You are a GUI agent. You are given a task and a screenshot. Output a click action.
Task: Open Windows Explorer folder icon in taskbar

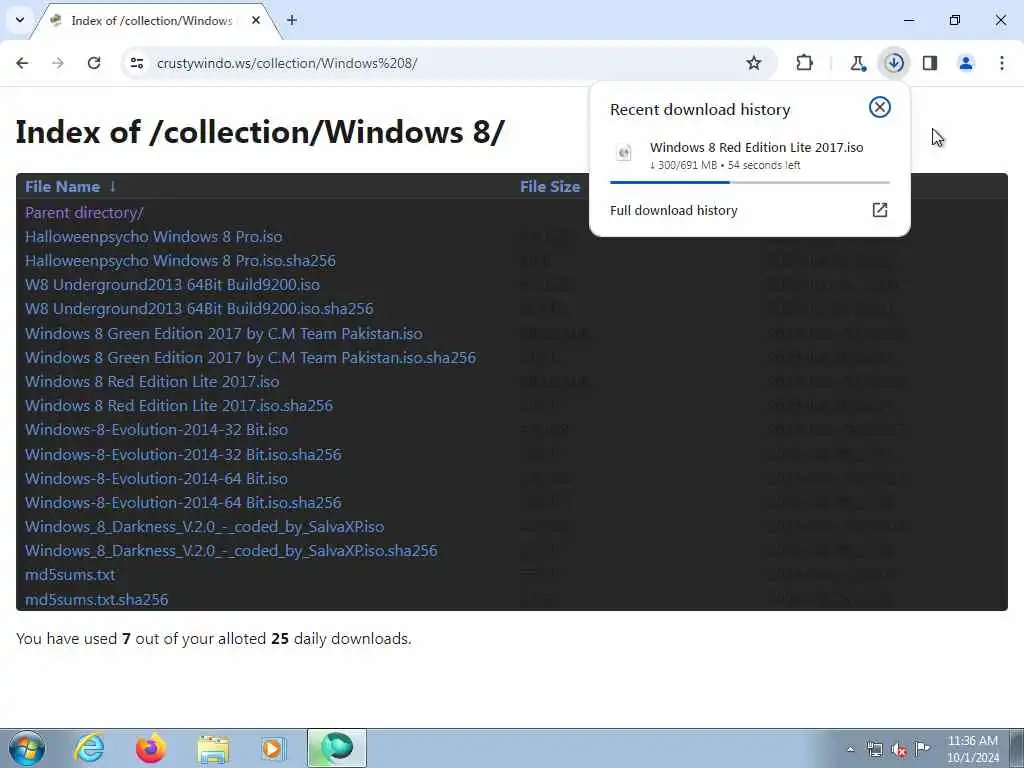click(x=213, y=749)
